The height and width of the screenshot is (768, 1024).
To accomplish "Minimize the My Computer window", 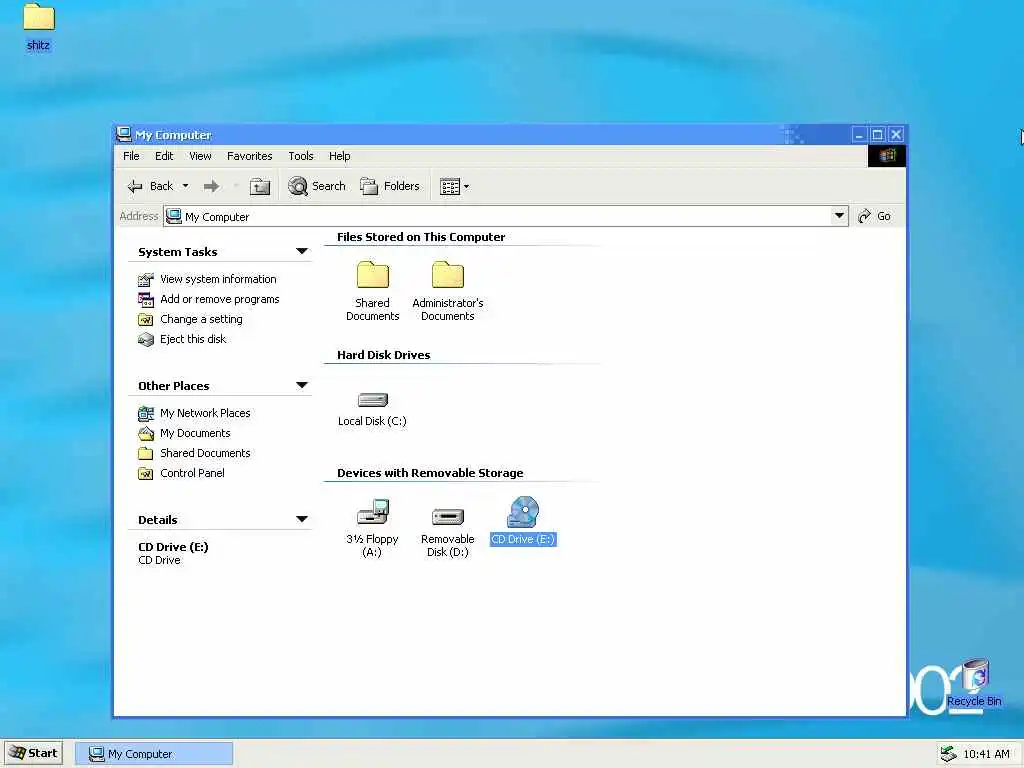I will pos(859,135).
